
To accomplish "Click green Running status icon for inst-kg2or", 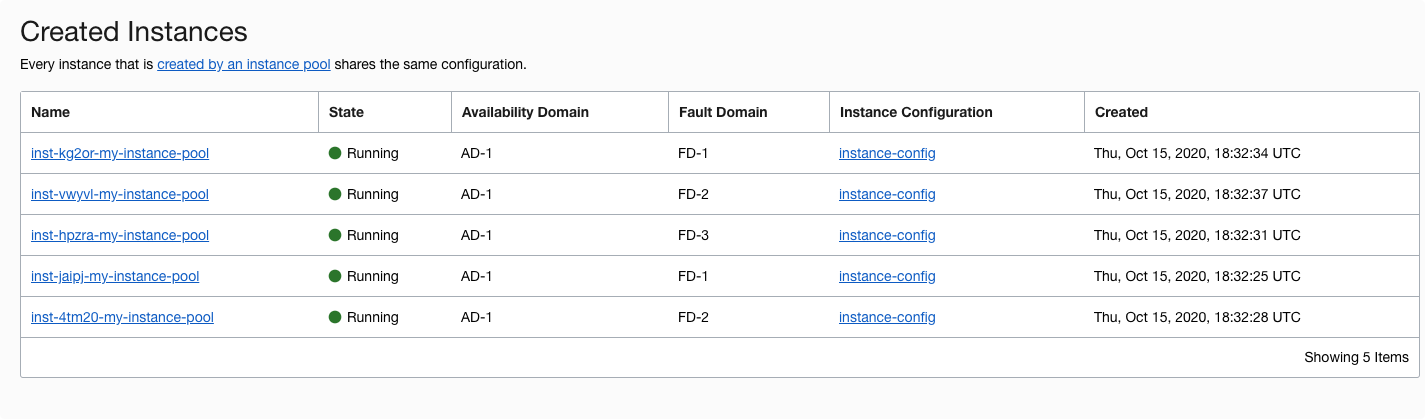I will (335, 153).
